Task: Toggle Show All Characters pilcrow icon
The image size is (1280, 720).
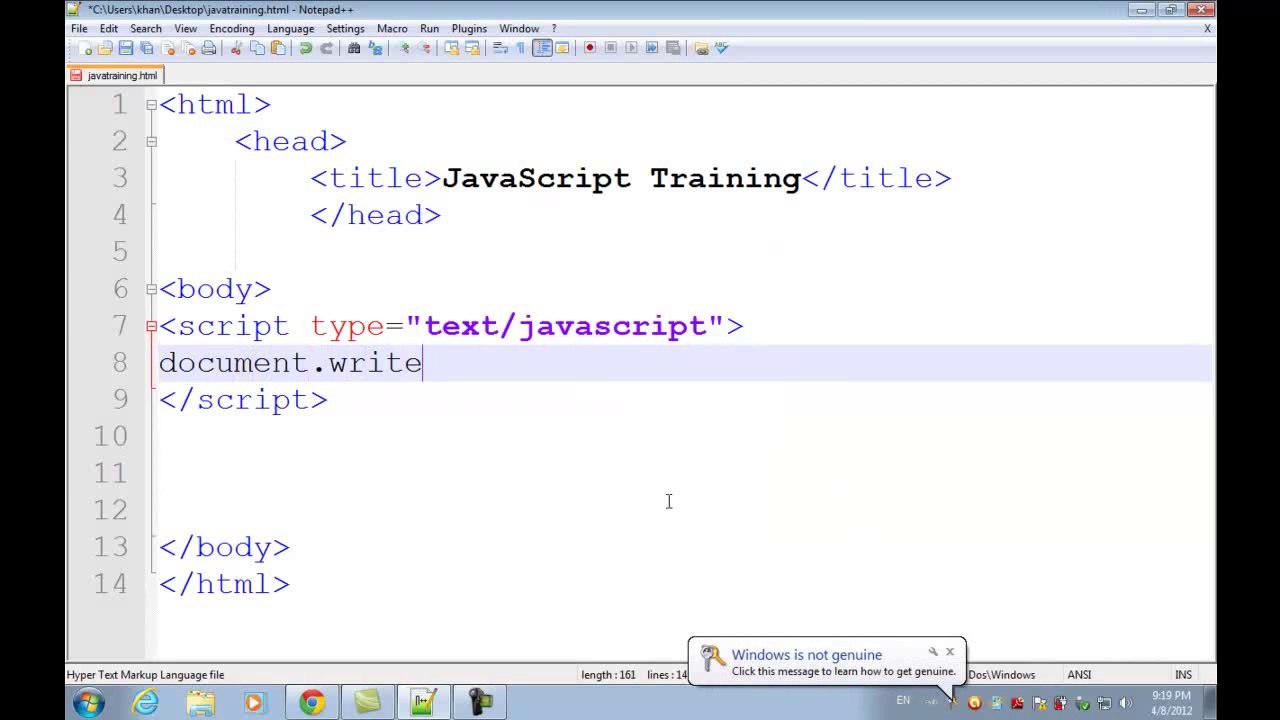Action: 520,48
